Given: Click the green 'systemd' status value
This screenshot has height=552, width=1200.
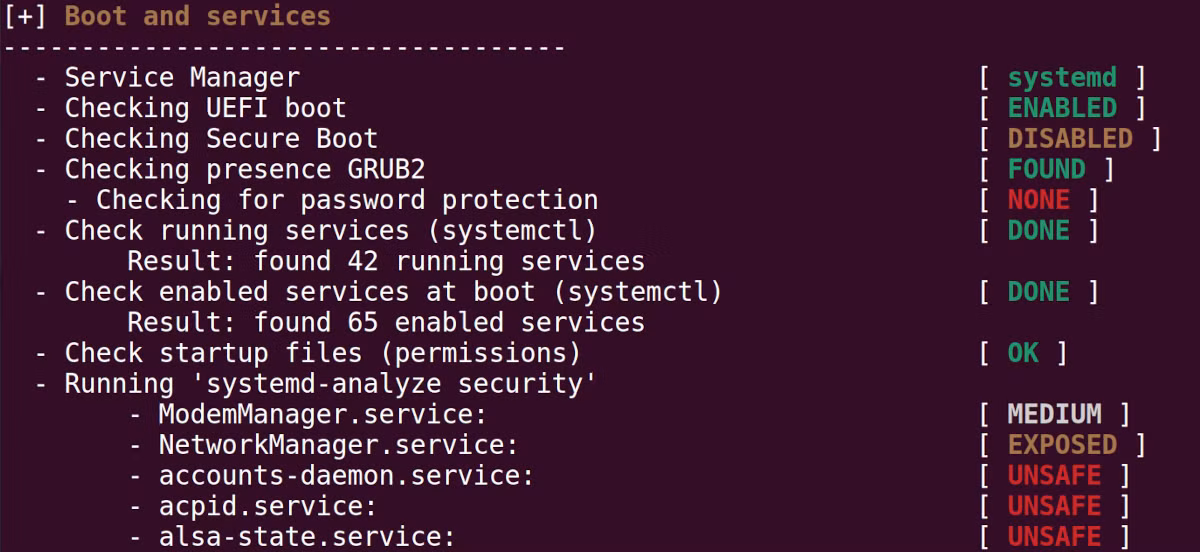Looking at the screenshot, I should tap(1061, 78).
